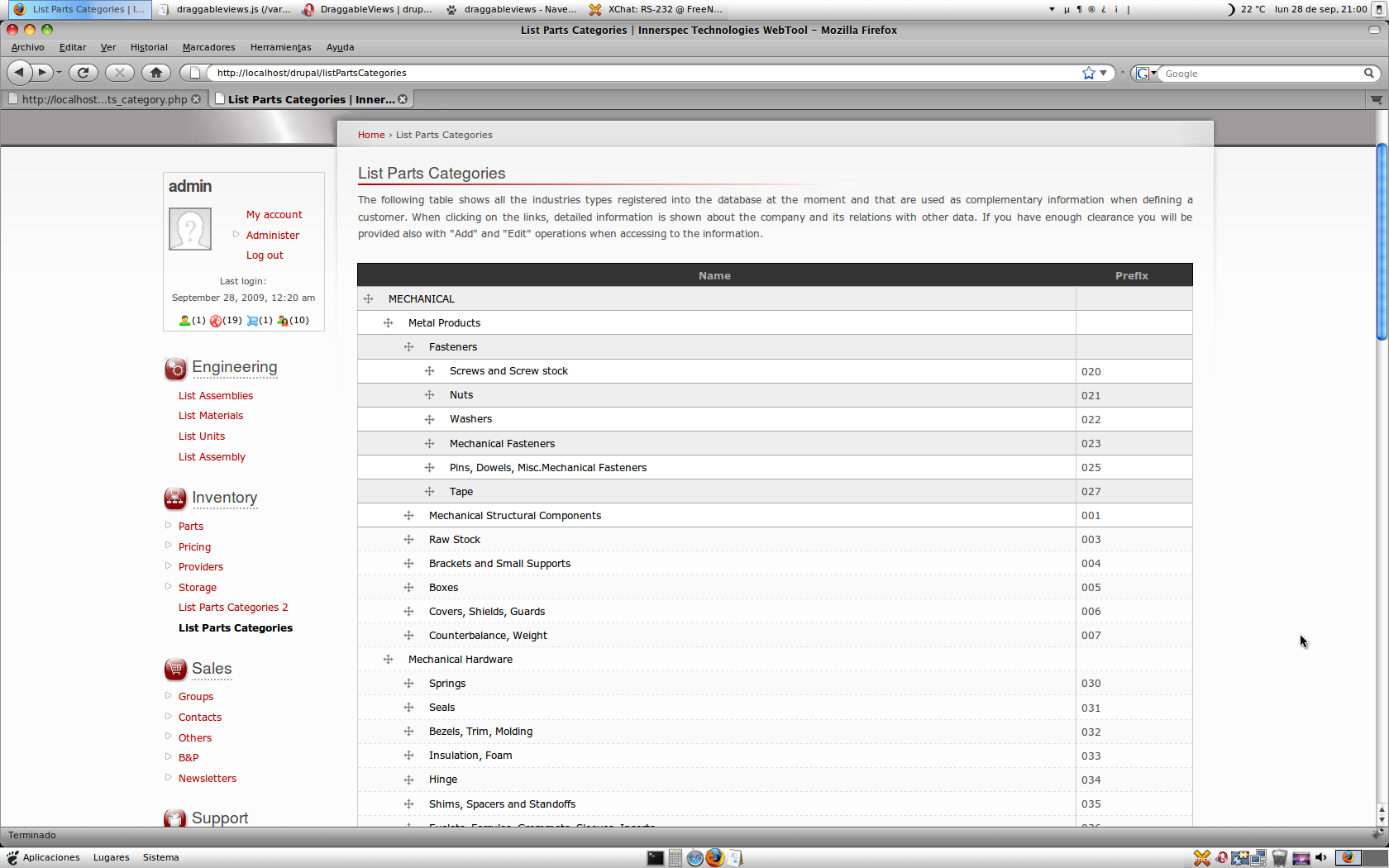Grab the drag handle beside Metal Products
1389x868 pixels.
389,323
